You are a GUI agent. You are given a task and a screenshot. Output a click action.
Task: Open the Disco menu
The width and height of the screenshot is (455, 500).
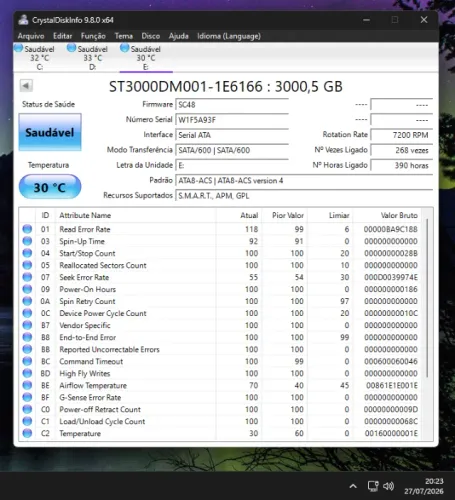pyautogui.click(x=151, y=36)
